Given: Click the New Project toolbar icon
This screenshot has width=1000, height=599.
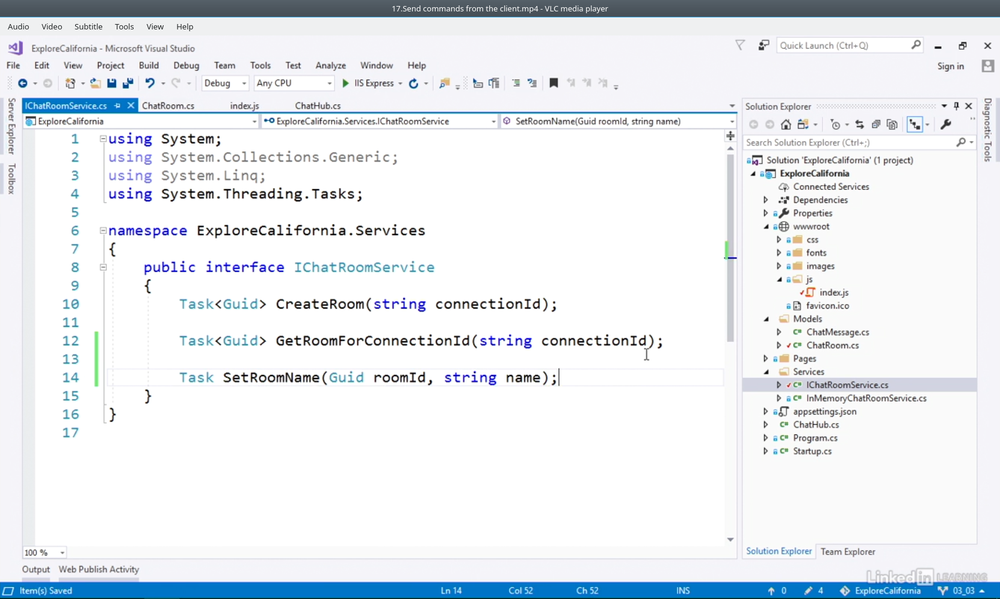Looking at the screenshot, I should coord(70,84).
